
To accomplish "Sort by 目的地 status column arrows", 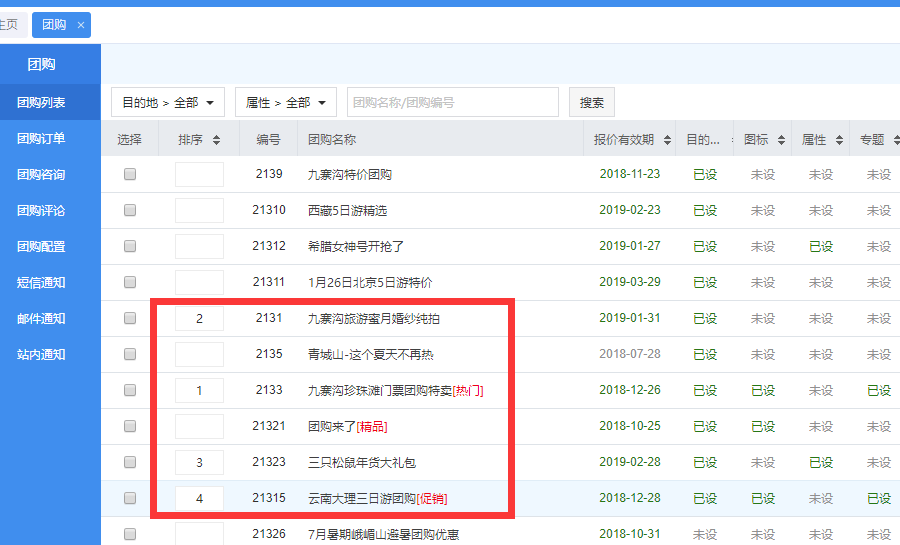I will pos(723,141).
